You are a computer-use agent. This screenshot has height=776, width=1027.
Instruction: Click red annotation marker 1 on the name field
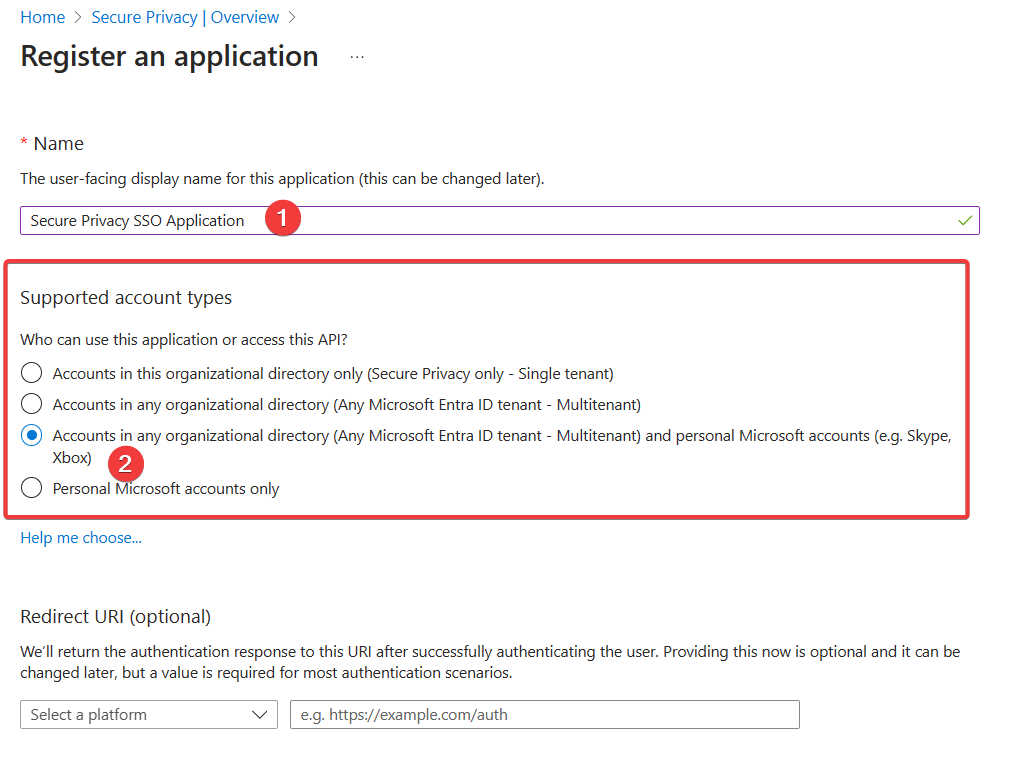(283, 217)
